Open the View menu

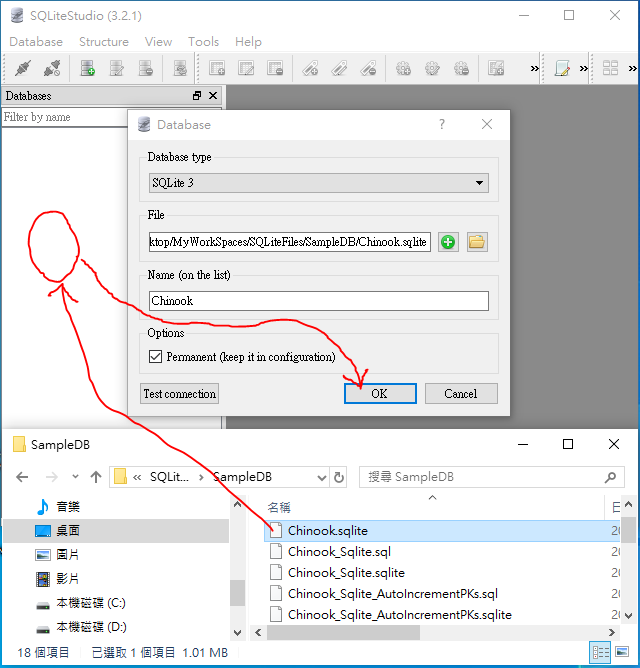click(159, 42)
